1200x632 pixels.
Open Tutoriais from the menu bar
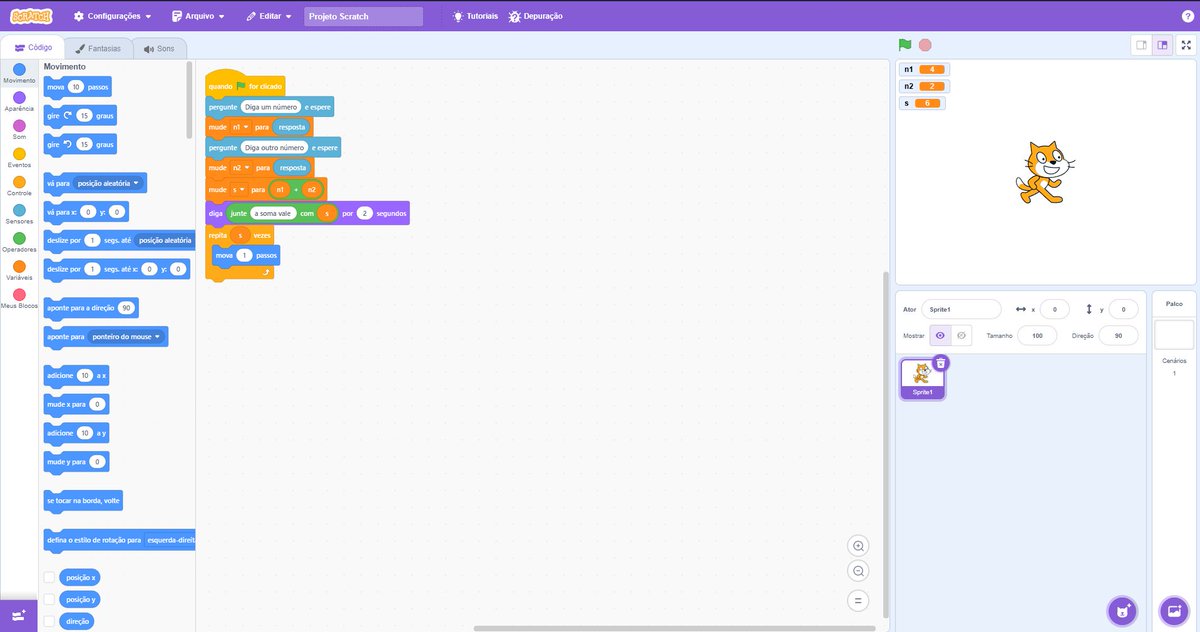pos(475,17)
